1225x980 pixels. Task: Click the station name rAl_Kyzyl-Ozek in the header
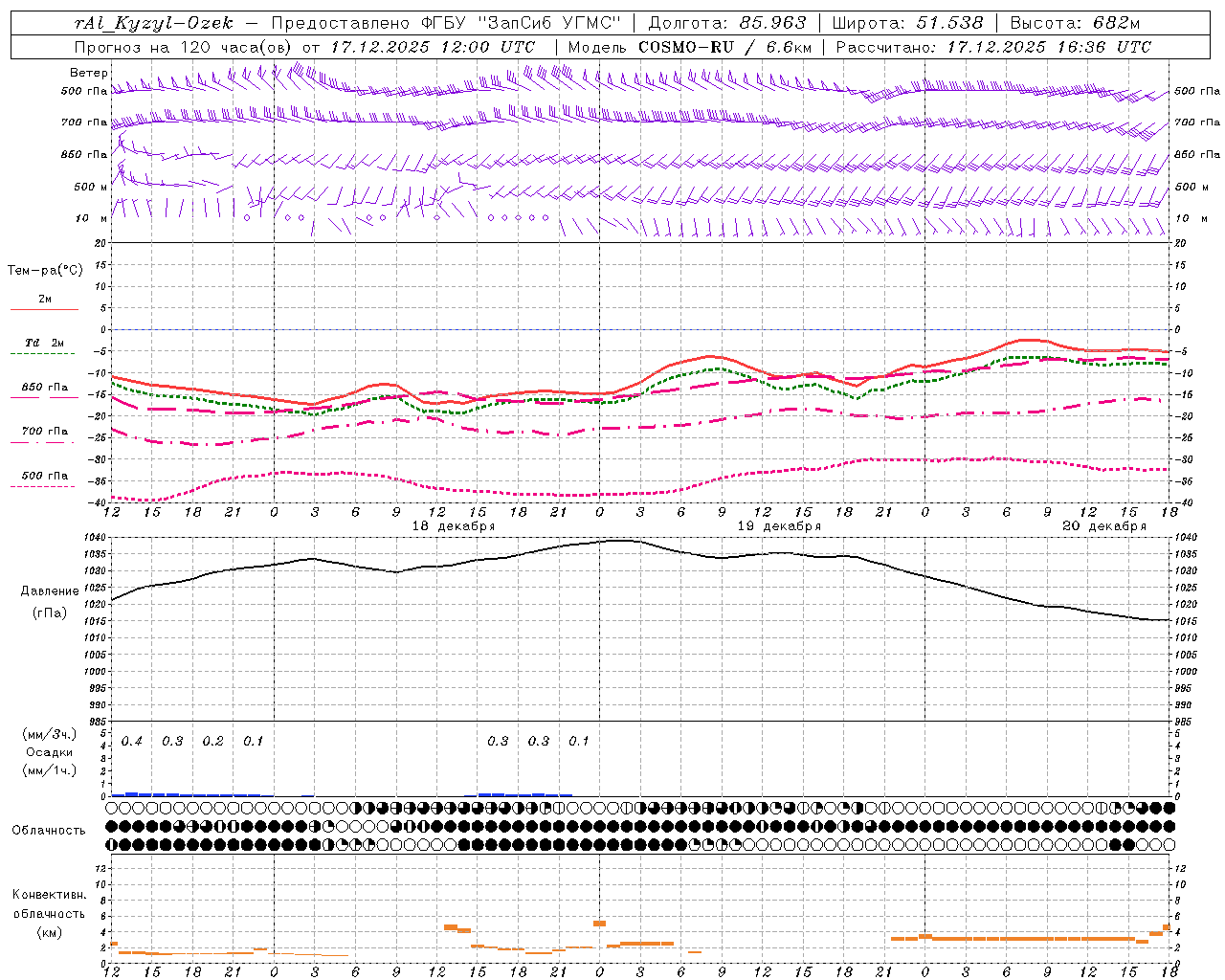pos(153,23)
